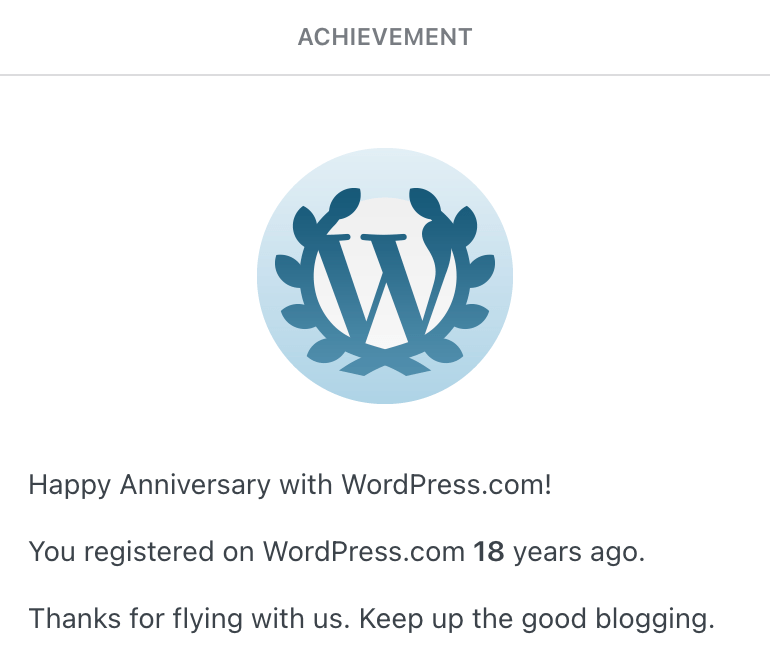Click the 'years ago' text
The width and height of the screenshot is (770, 662).
coord(578,552)
